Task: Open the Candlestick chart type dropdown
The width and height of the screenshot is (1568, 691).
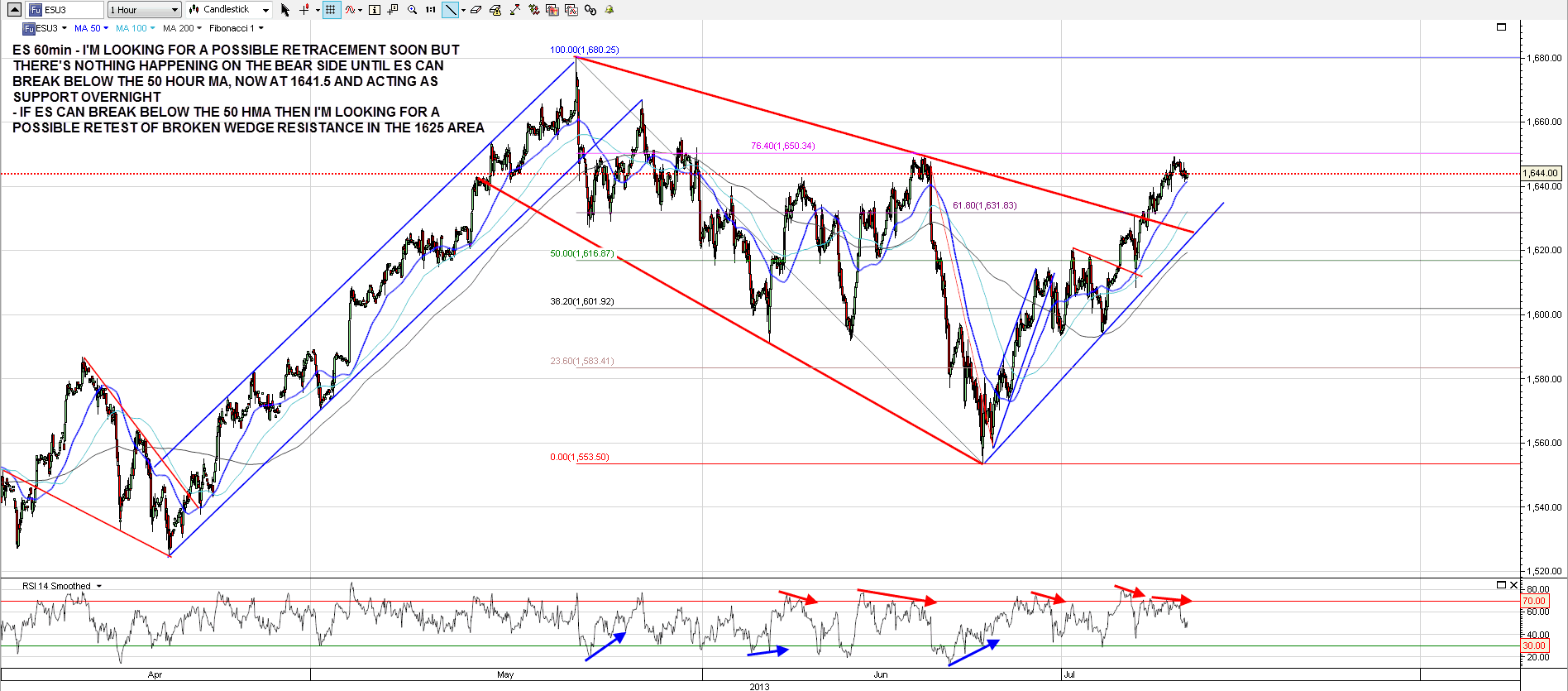Action: pyautogui.click(x=229, y=10)
